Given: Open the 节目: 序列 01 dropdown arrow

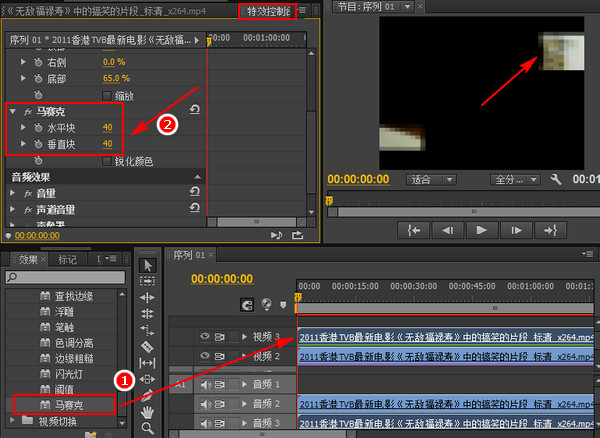Looking at the screenshot, I should [407, 7].
